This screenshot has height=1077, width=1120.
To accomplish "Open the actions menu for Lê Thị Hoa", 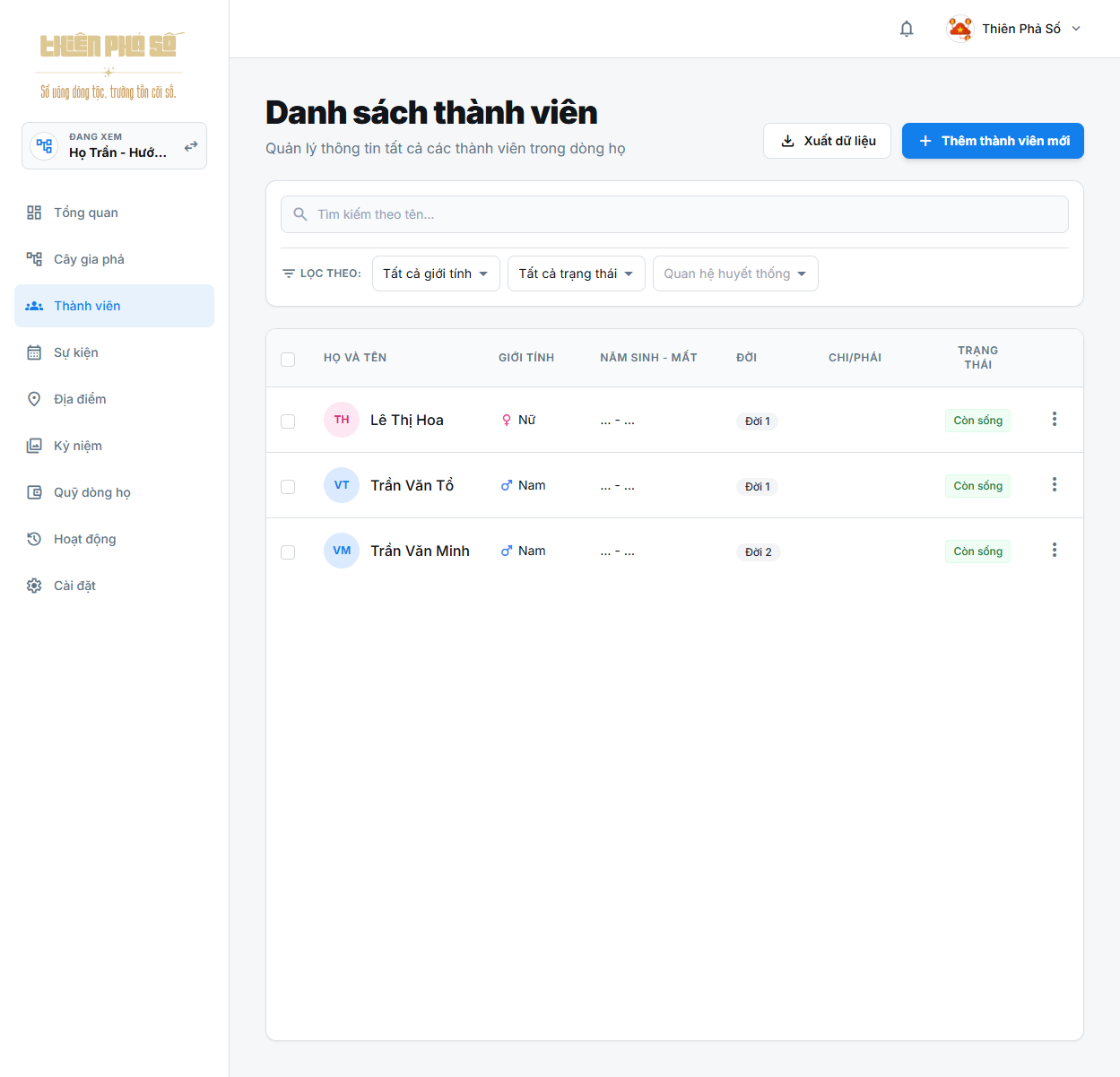I will (x=1055, y=419).
